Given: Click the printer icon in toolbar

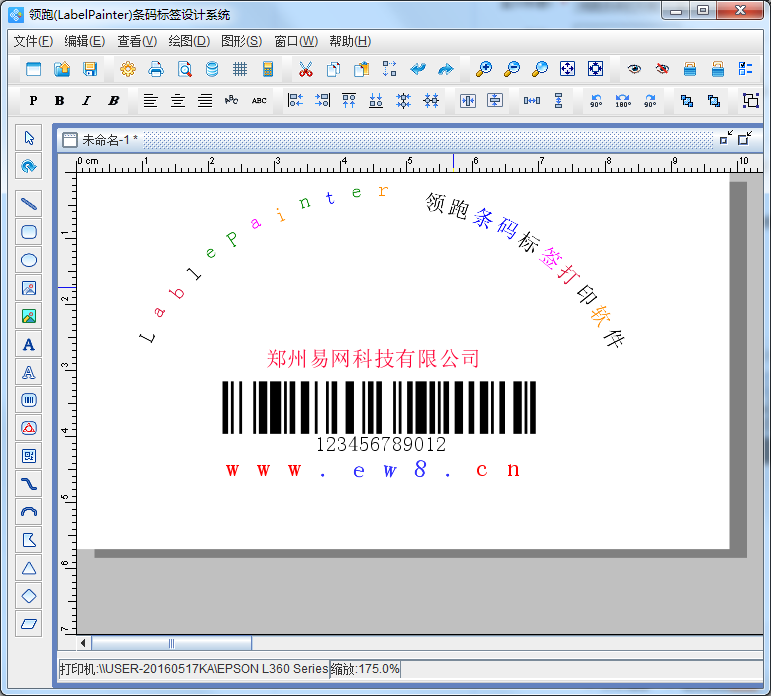Looking at the screenshot, I should 156,69.
